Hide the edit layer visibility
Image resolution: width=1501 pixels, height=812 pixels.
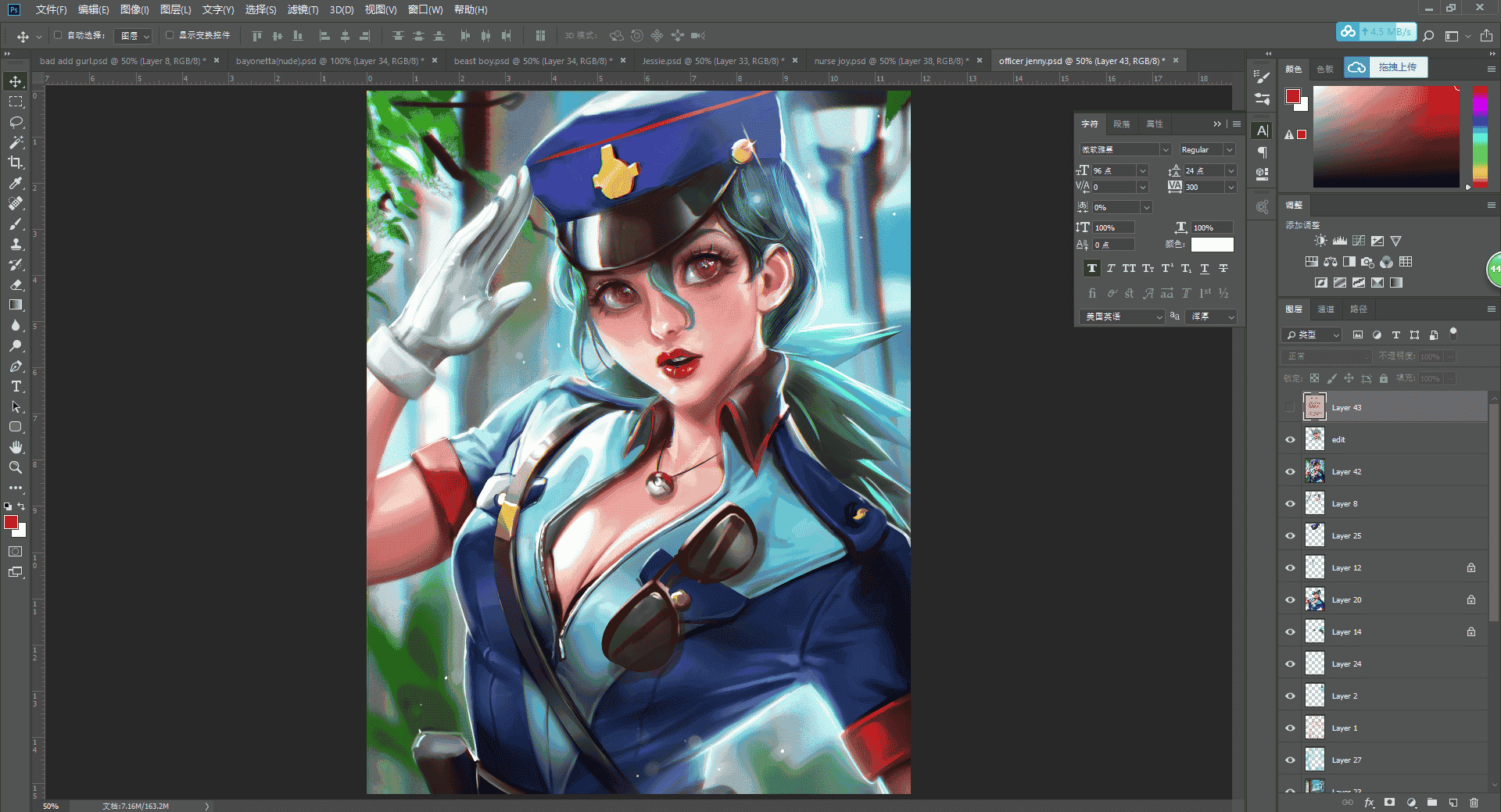coord(1290,439)
